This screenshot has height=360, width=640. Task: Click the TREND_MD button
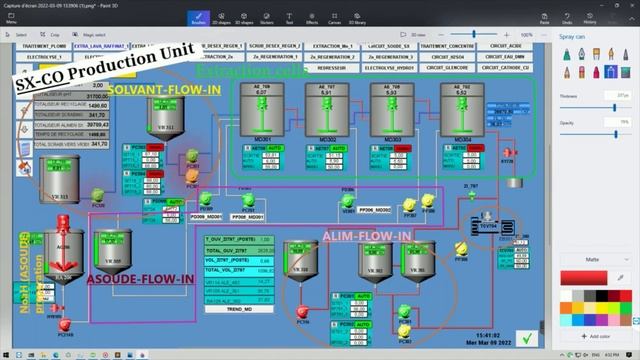point(239,309)
